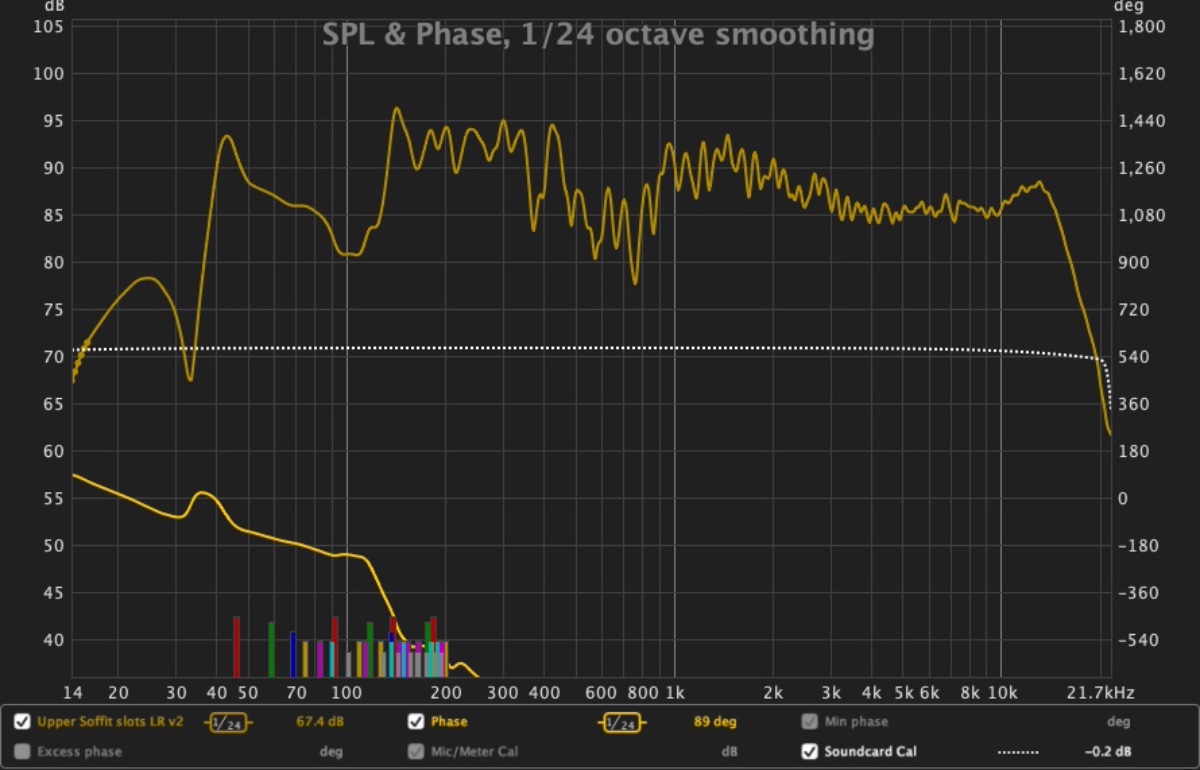Click the SPL & Phase graph title
Viewport: 1200px width, 770px height.
598,36
